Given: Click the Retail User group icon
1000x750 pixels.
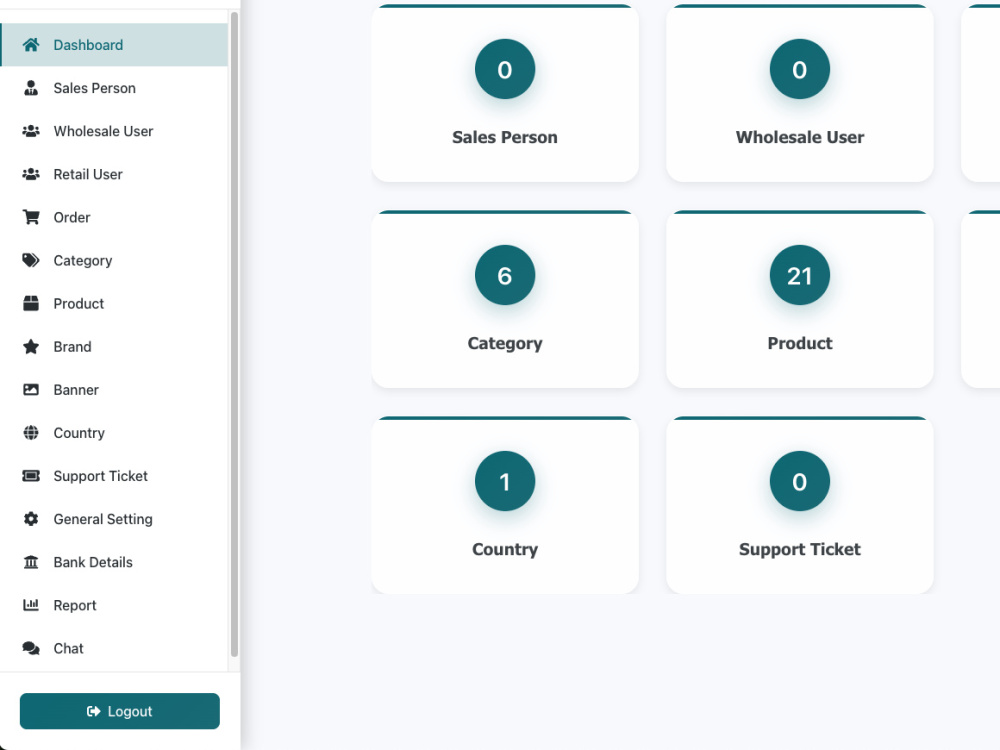Looking at the screenshot, I should [x=31, y=174].
